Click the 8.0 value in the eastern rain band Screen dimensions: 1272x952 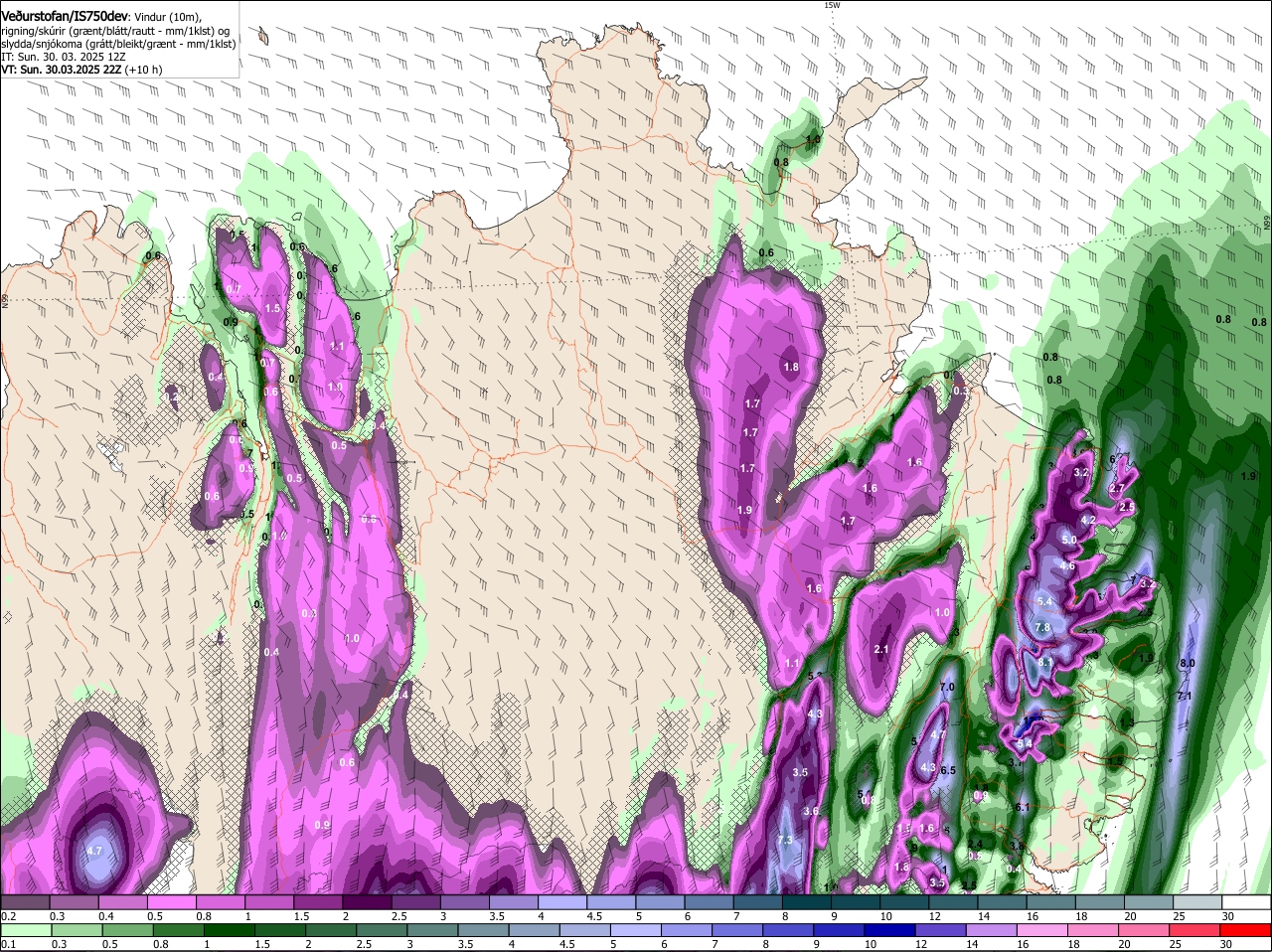point(1187,663)
